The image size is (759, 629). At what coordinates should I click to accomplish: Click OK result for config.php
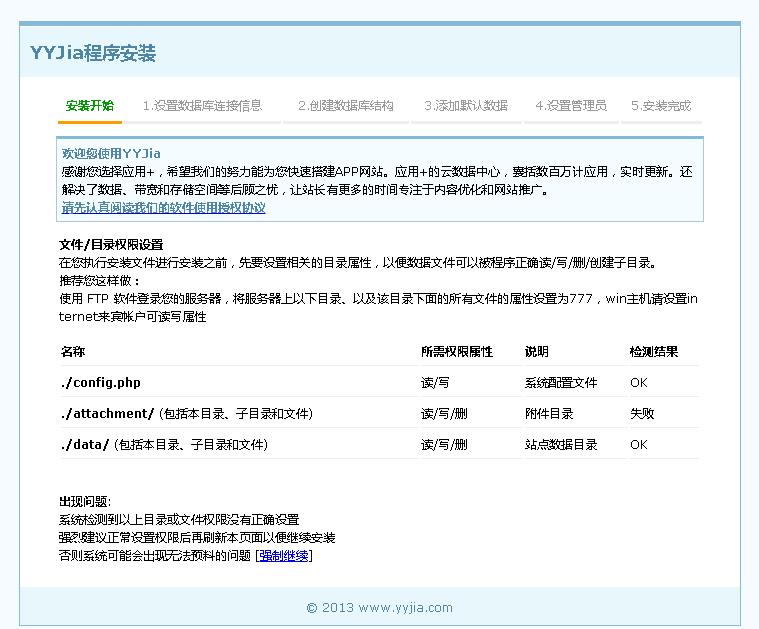pos(638,383)
